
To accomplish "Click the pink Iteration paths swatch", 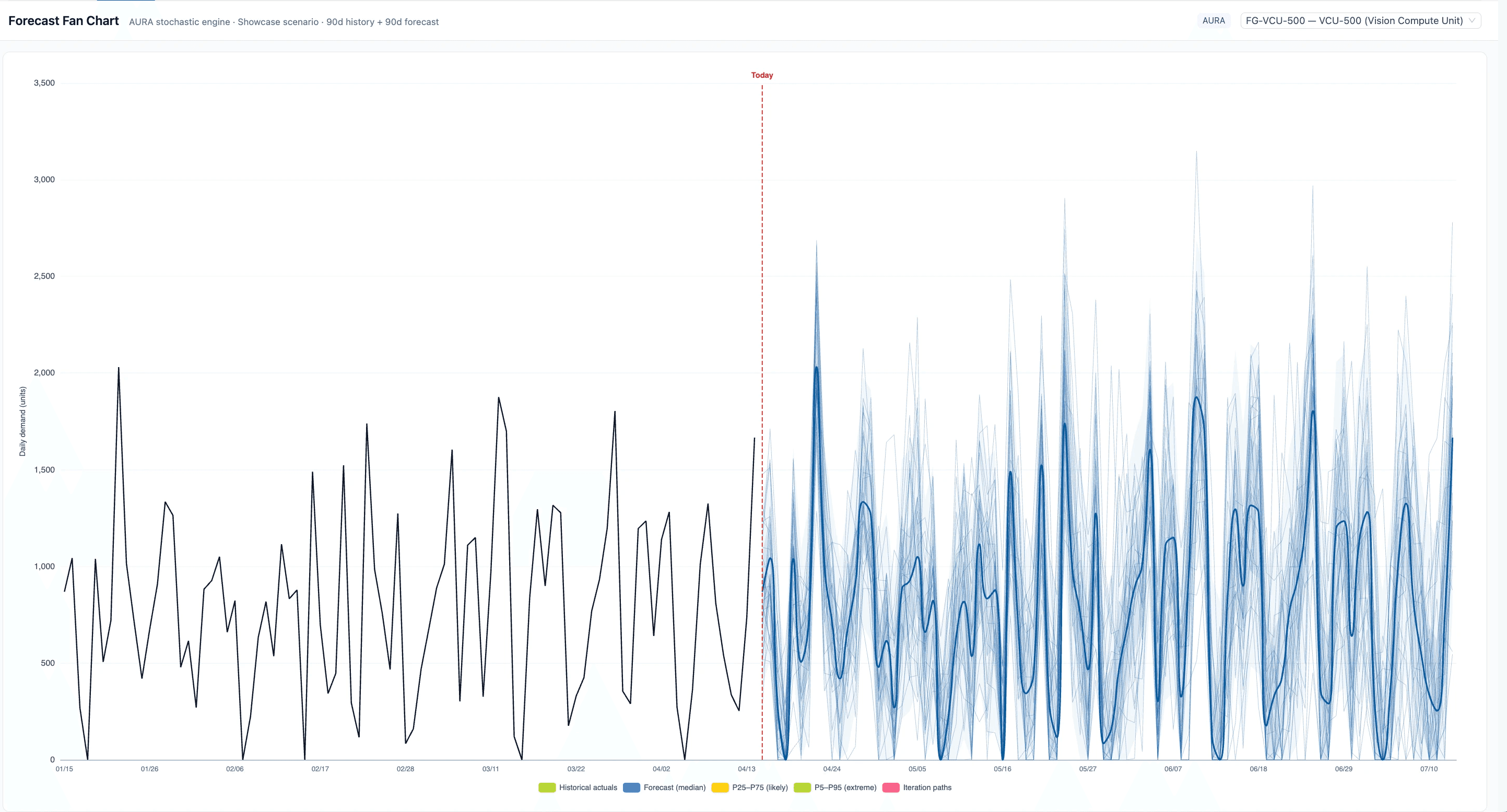I will click(890, 787).
